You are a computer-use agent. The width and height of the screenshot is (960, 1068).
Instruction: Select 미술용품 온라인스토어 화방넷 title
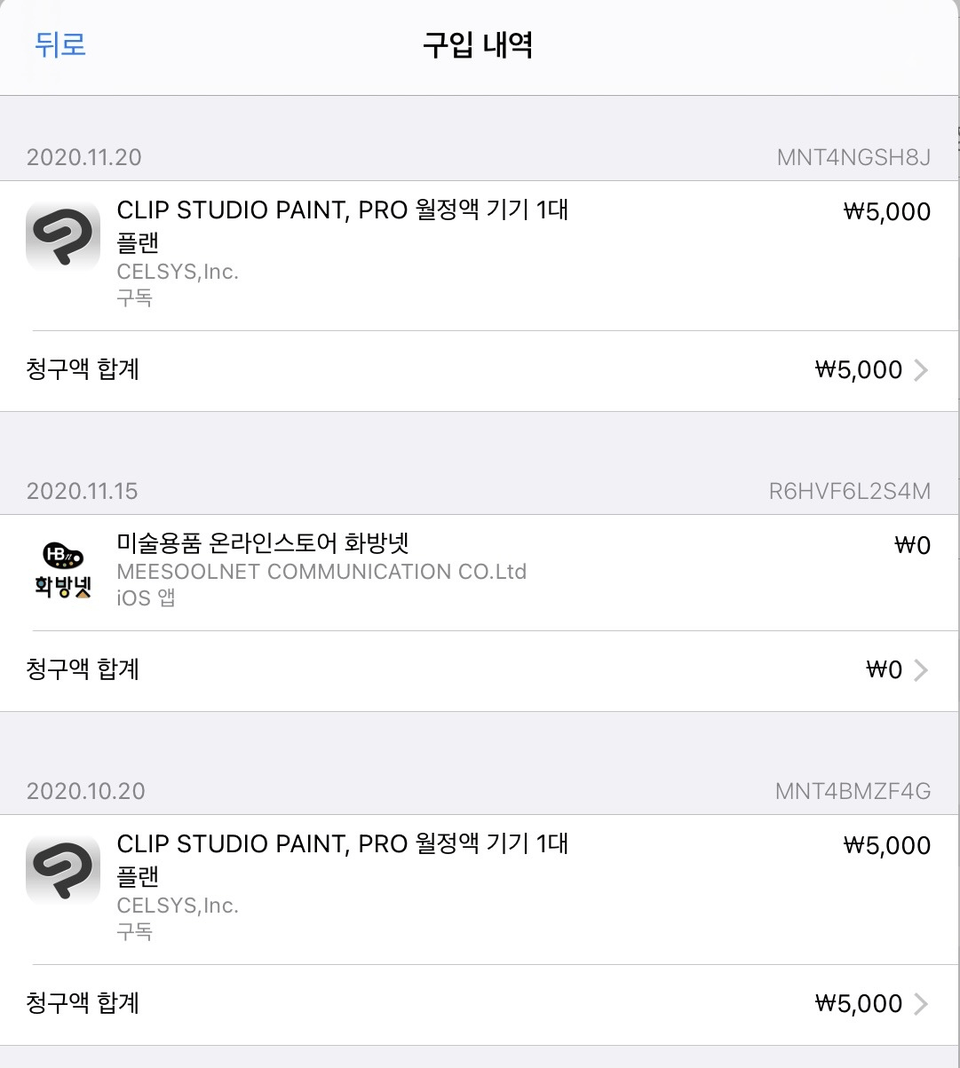tap(263, 544)
